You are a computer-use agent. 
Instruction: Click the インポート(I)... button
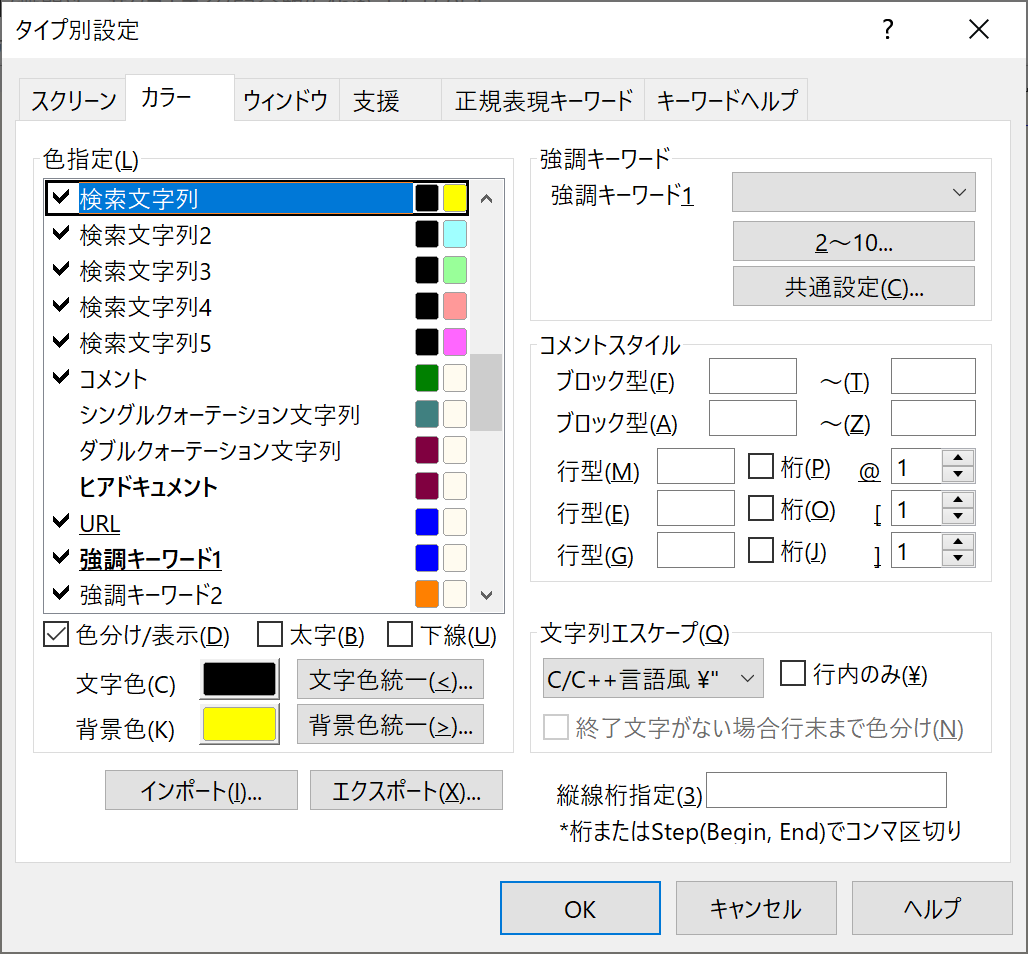click(x=201, y=790)
